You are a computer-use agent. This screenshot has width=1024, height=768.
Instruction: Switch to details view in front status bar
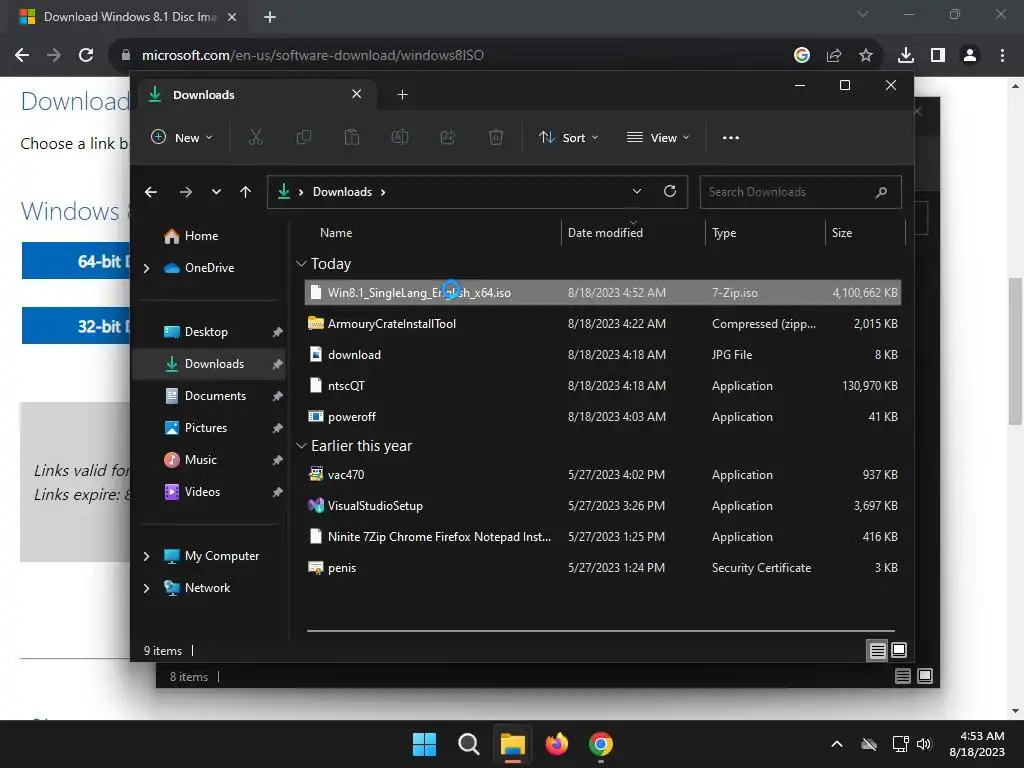pyautogui.click(x=877, y=650)
